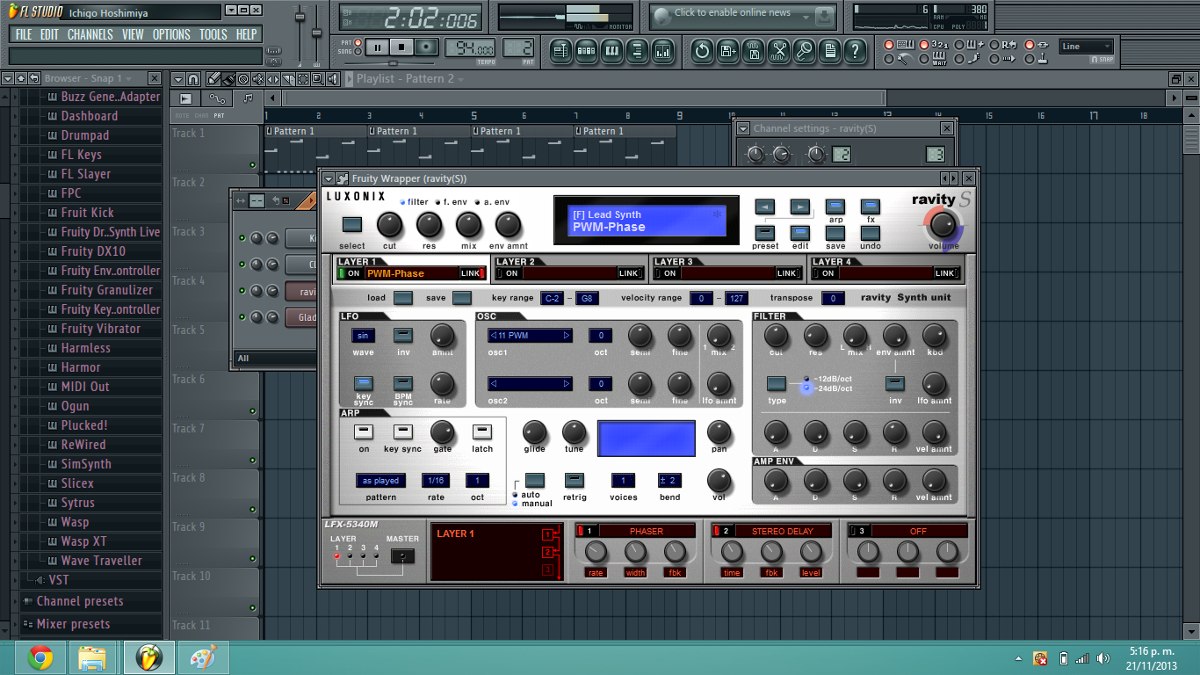The height and width of the screenshot is (675, 1200).
Task: Open the project info page icon
Action: tap(831, 50)
